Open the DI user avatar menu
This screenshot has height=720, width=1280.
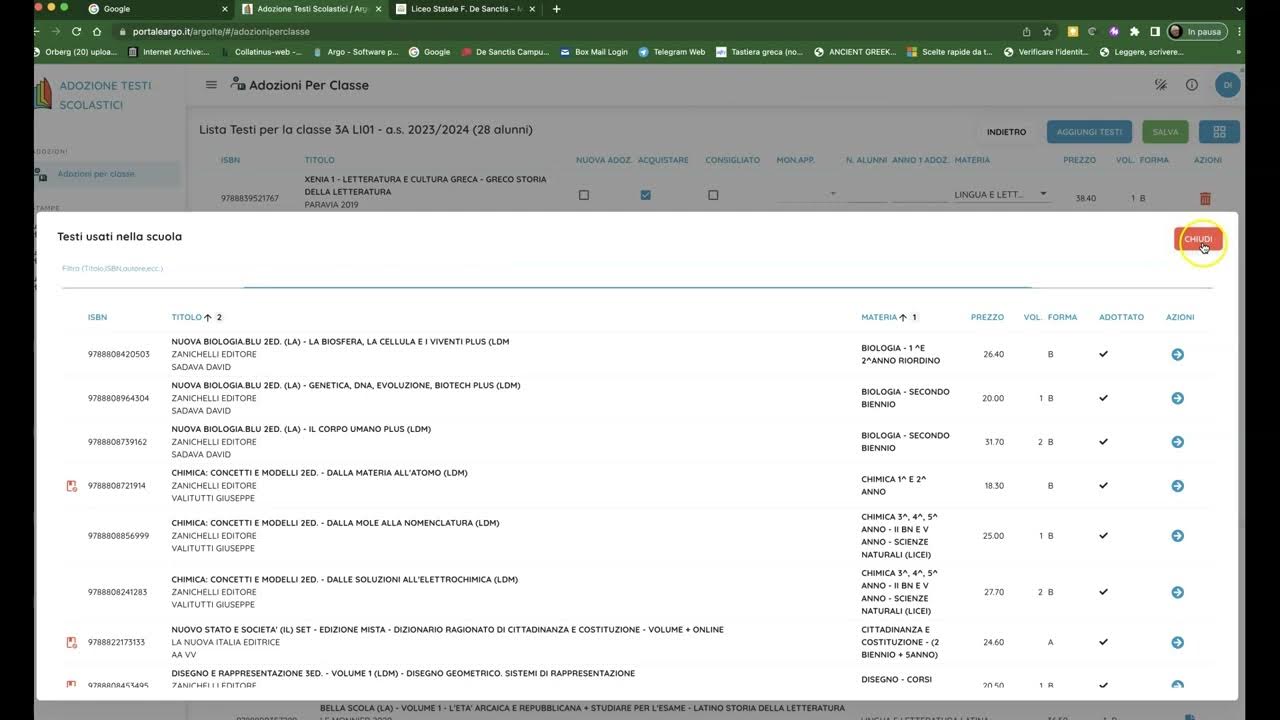click(1227, 85)
